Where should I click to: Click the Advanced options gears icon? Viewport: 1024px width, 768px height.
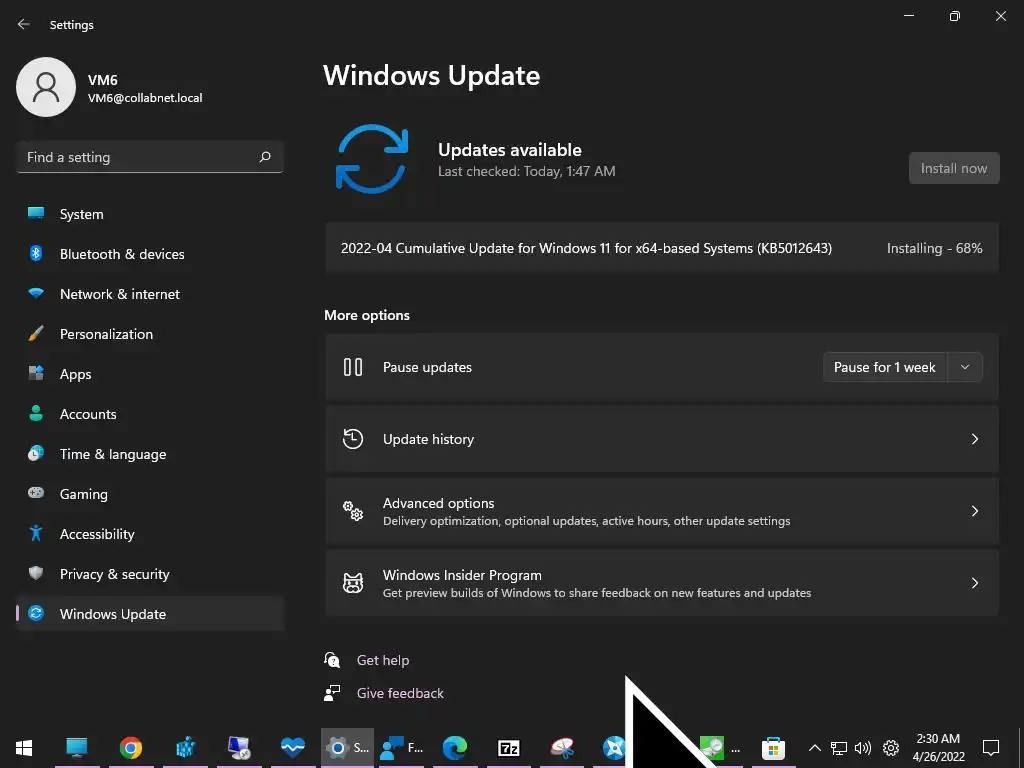click(x=353, y=511)
